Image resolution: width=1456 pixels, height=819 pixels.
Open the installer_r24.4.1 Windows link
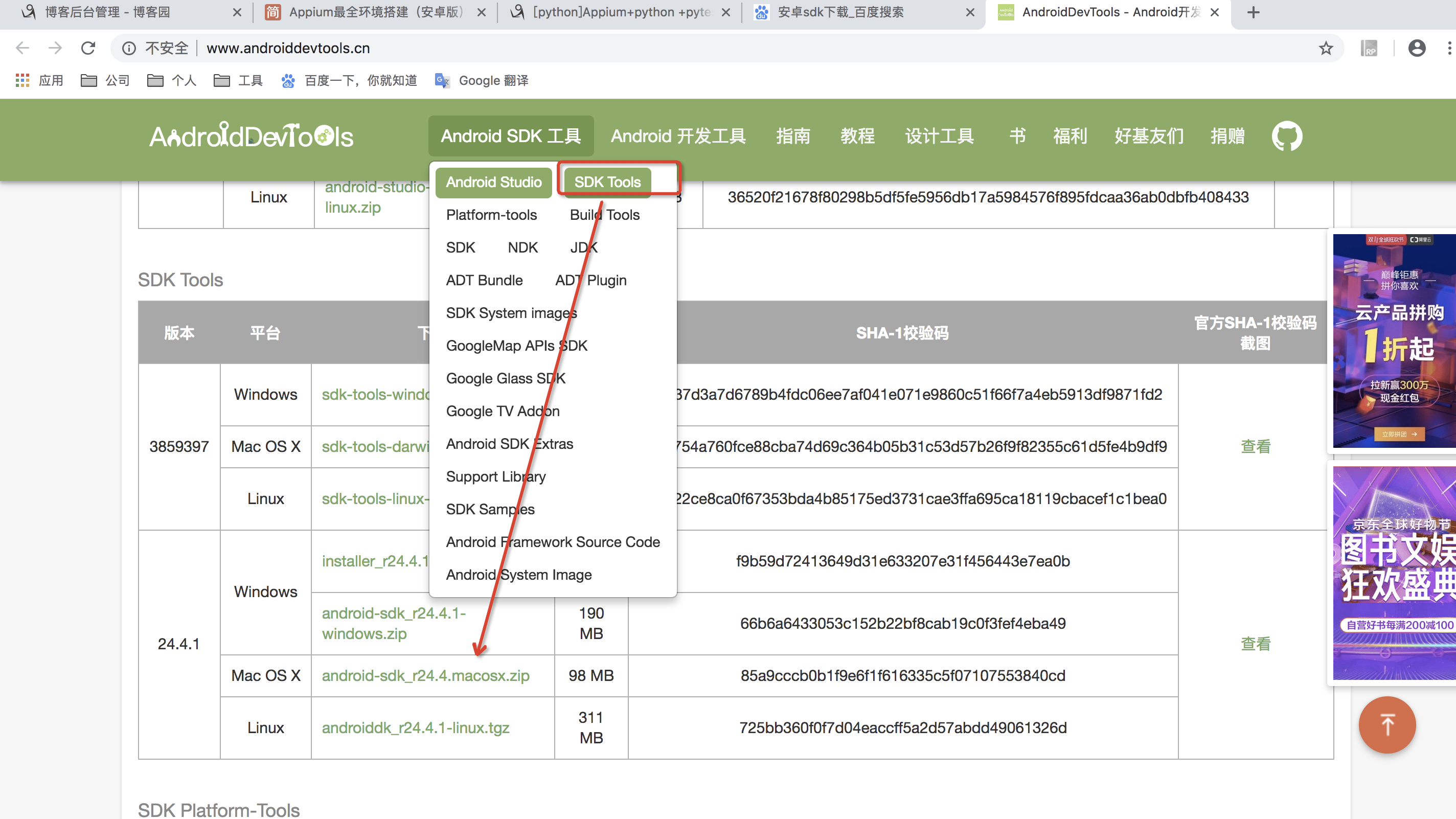376,561
